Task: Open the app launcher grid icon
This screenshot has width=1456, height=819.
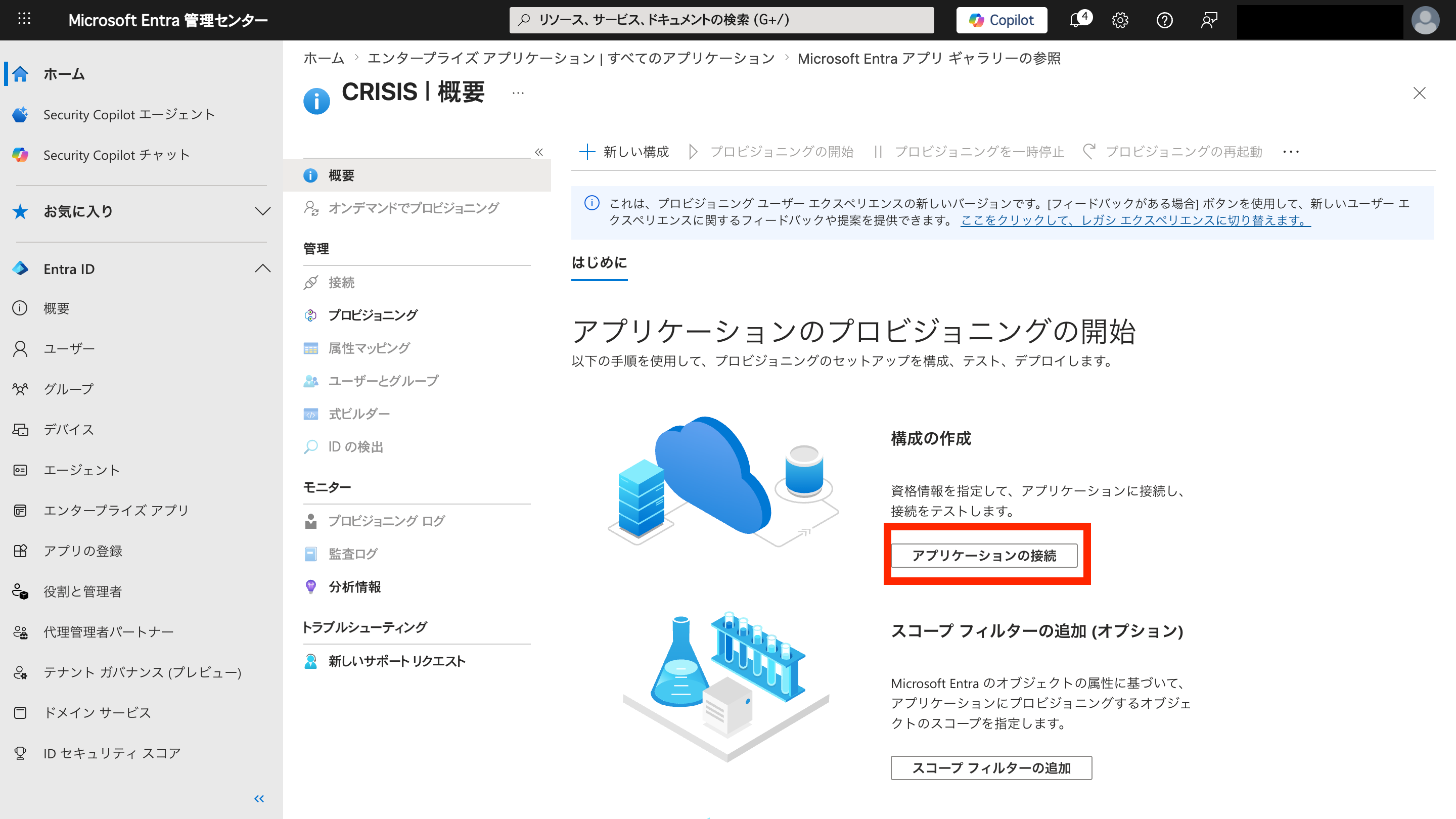Action: [x=24, y=19]
